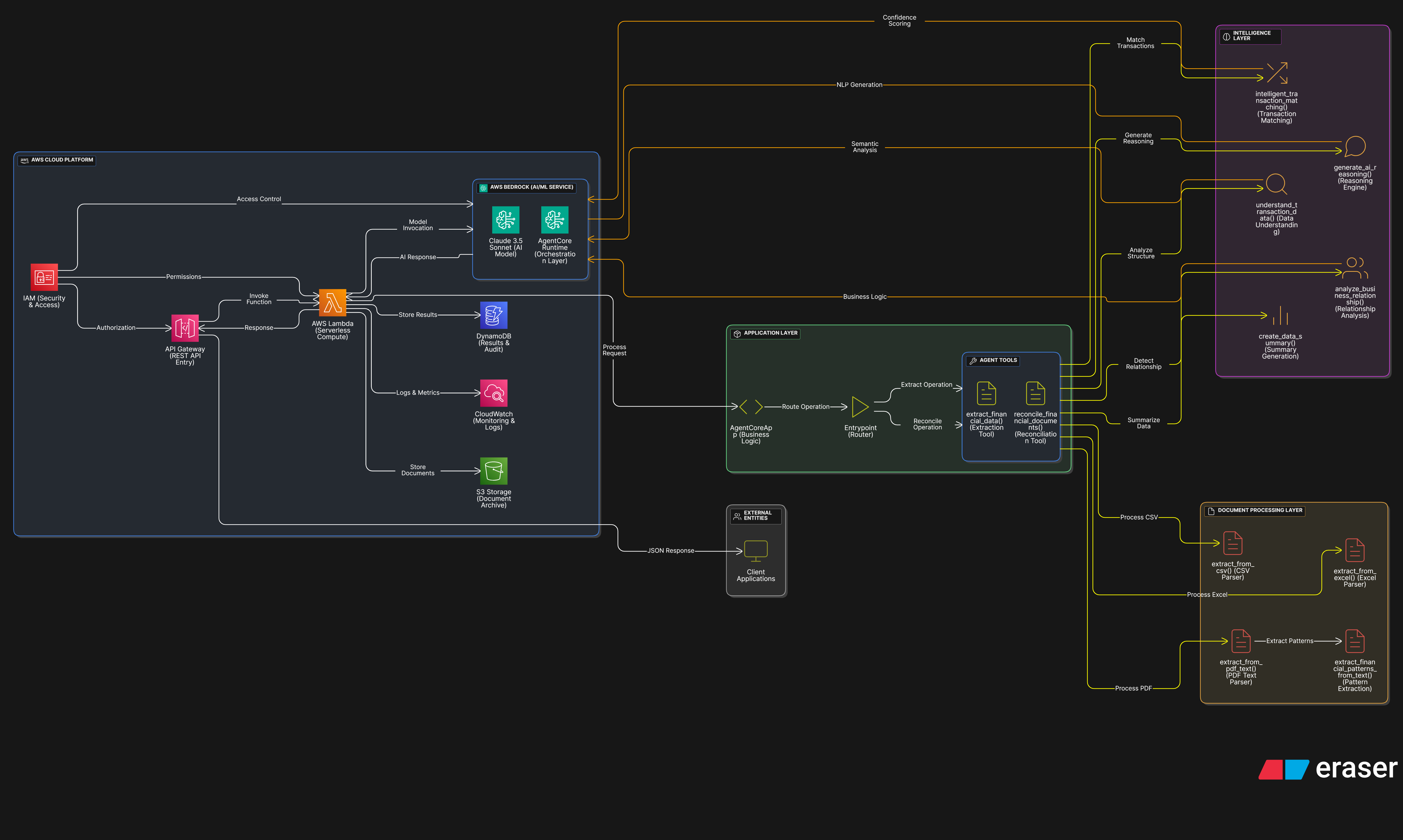Screen dimensions: 1403x840
Task: Click the Claude 3.5 Sonnet model icon
Action: (505, 220)
